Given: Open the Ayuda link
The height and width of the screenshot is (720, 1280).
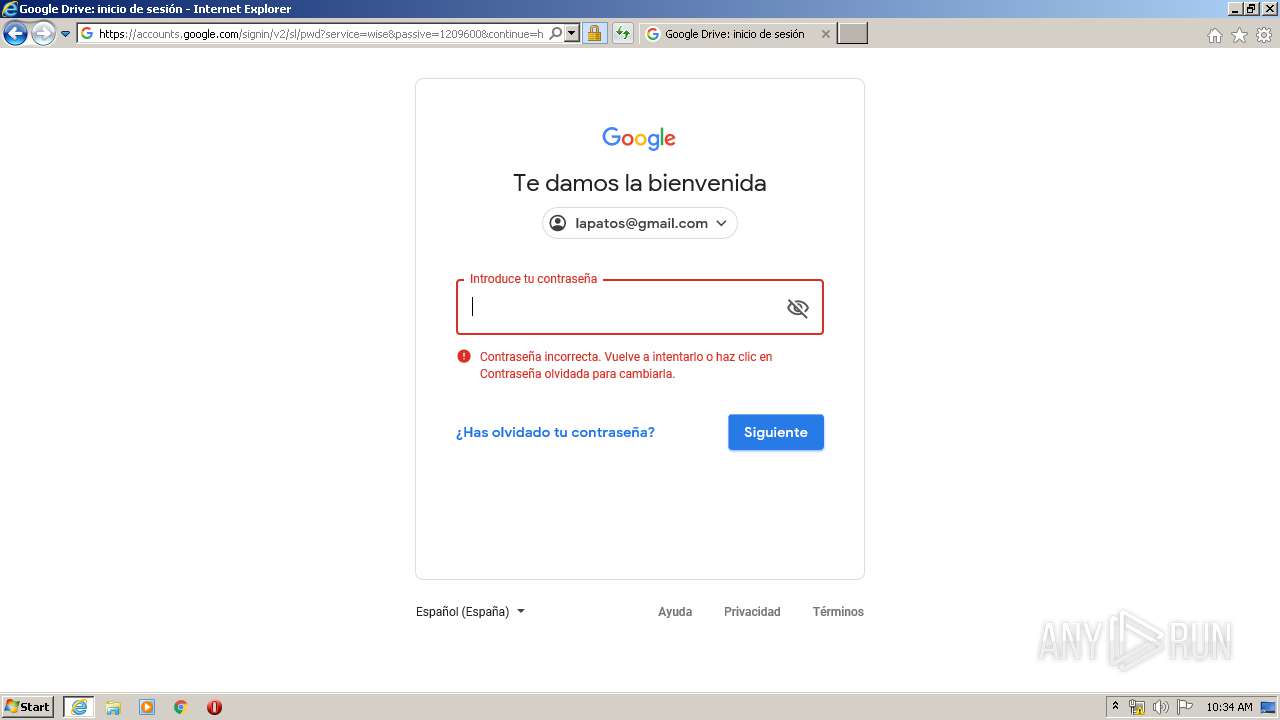Looking at the screenshot, I should [x=675, y=611].
